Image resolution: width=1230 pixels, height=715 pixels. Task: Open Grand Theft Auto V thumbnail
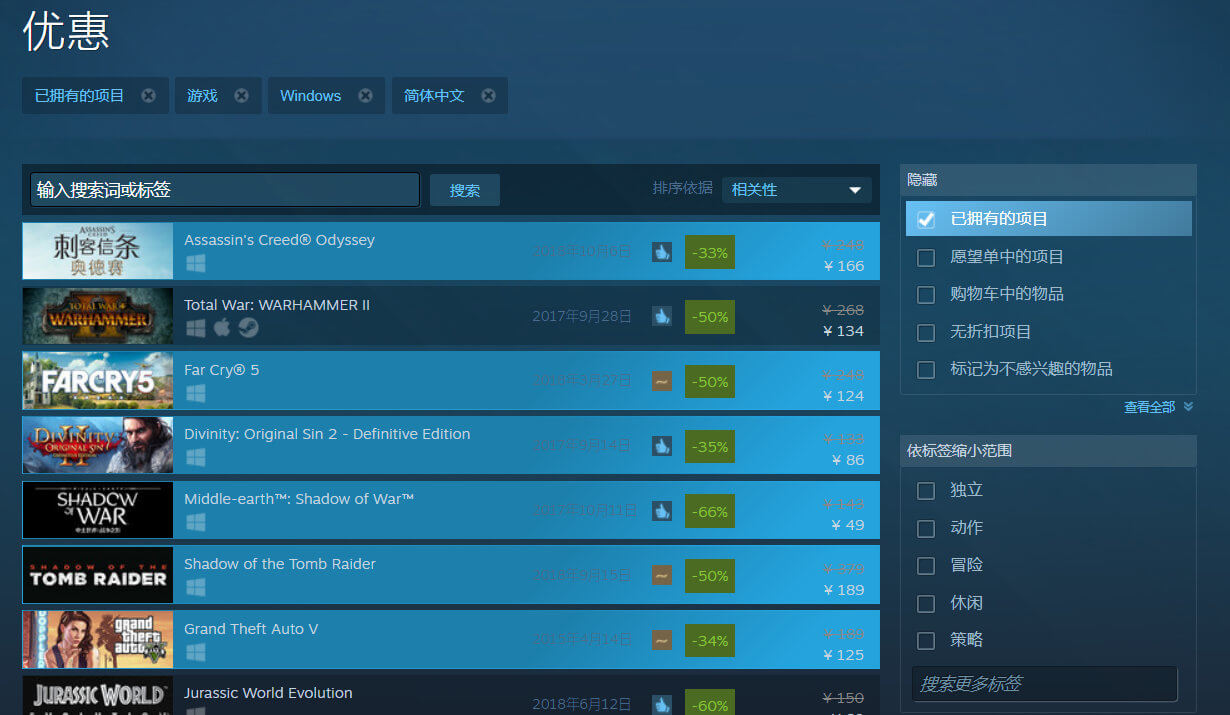click(x=98, y=640)
